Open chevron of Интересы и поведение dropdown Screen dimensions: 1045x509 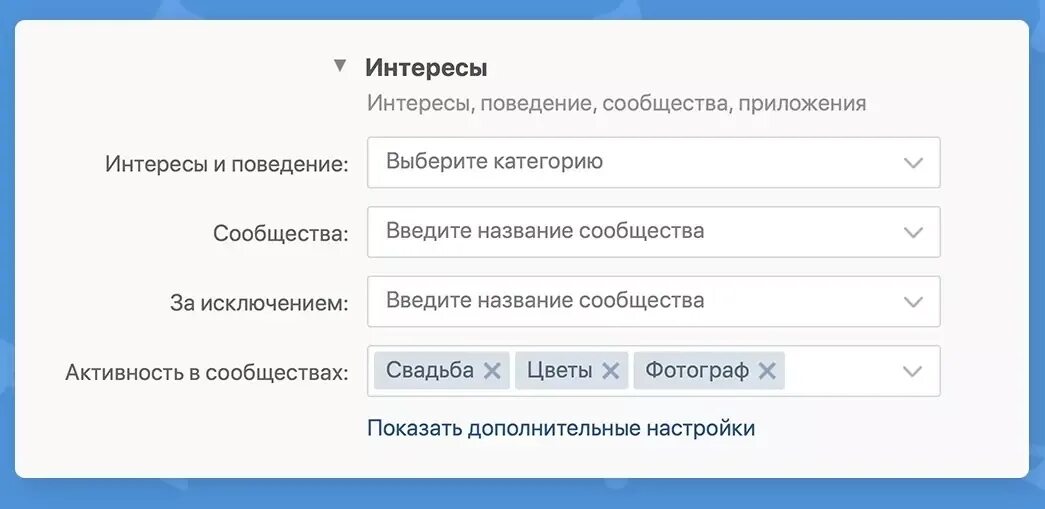tap(912, 163)
